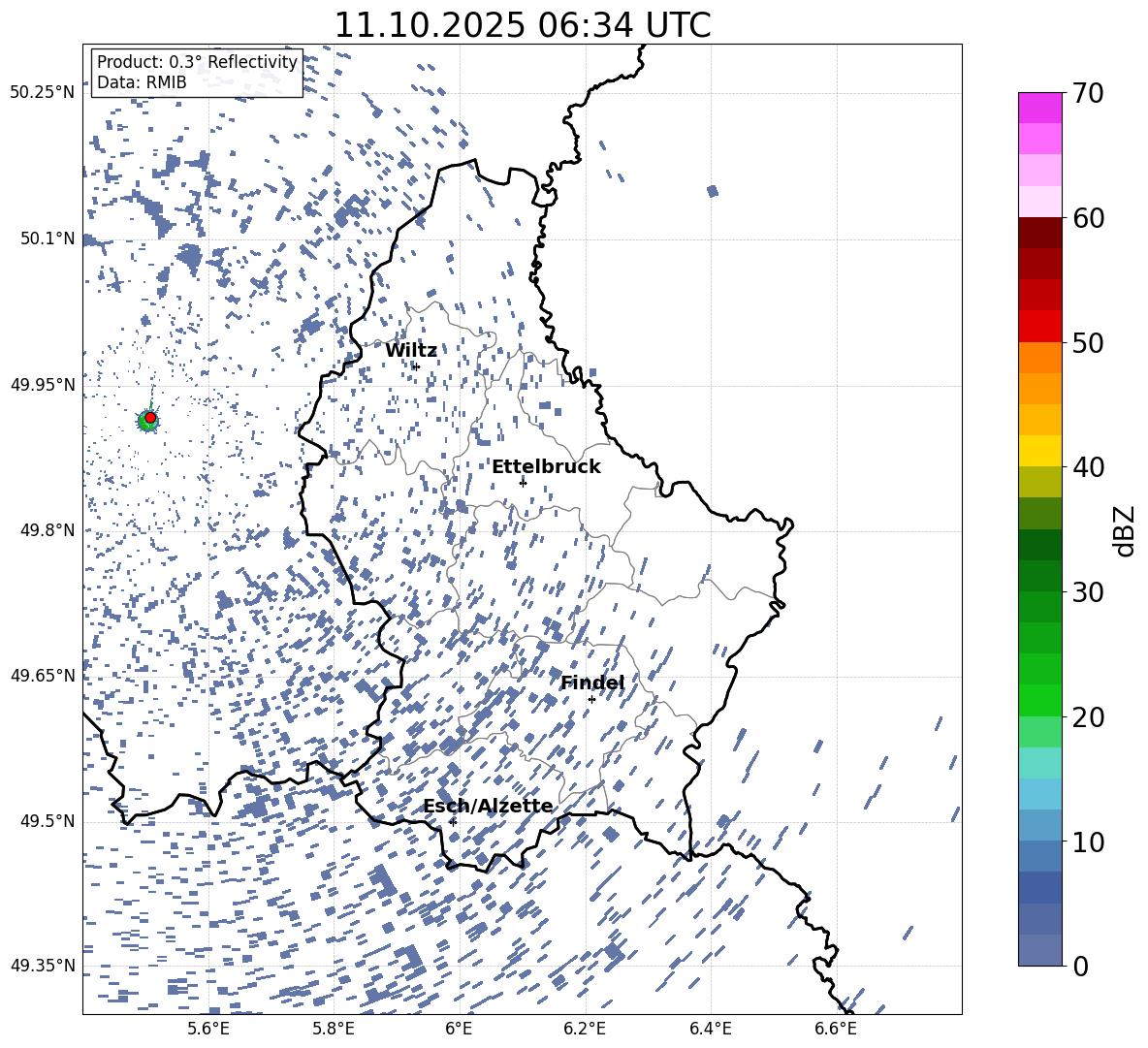
Task: Click the 60 colorbar tick label
Action: (1088, 218)
